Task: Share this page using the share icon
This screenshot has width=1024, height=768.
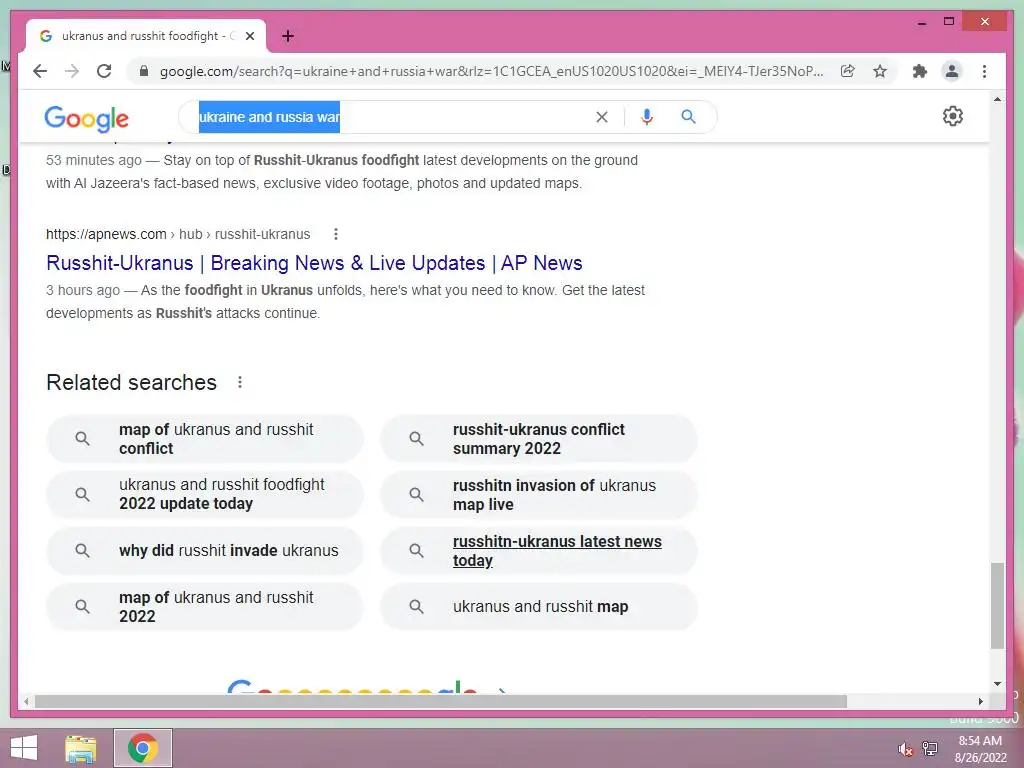Action: click(848, 71)
